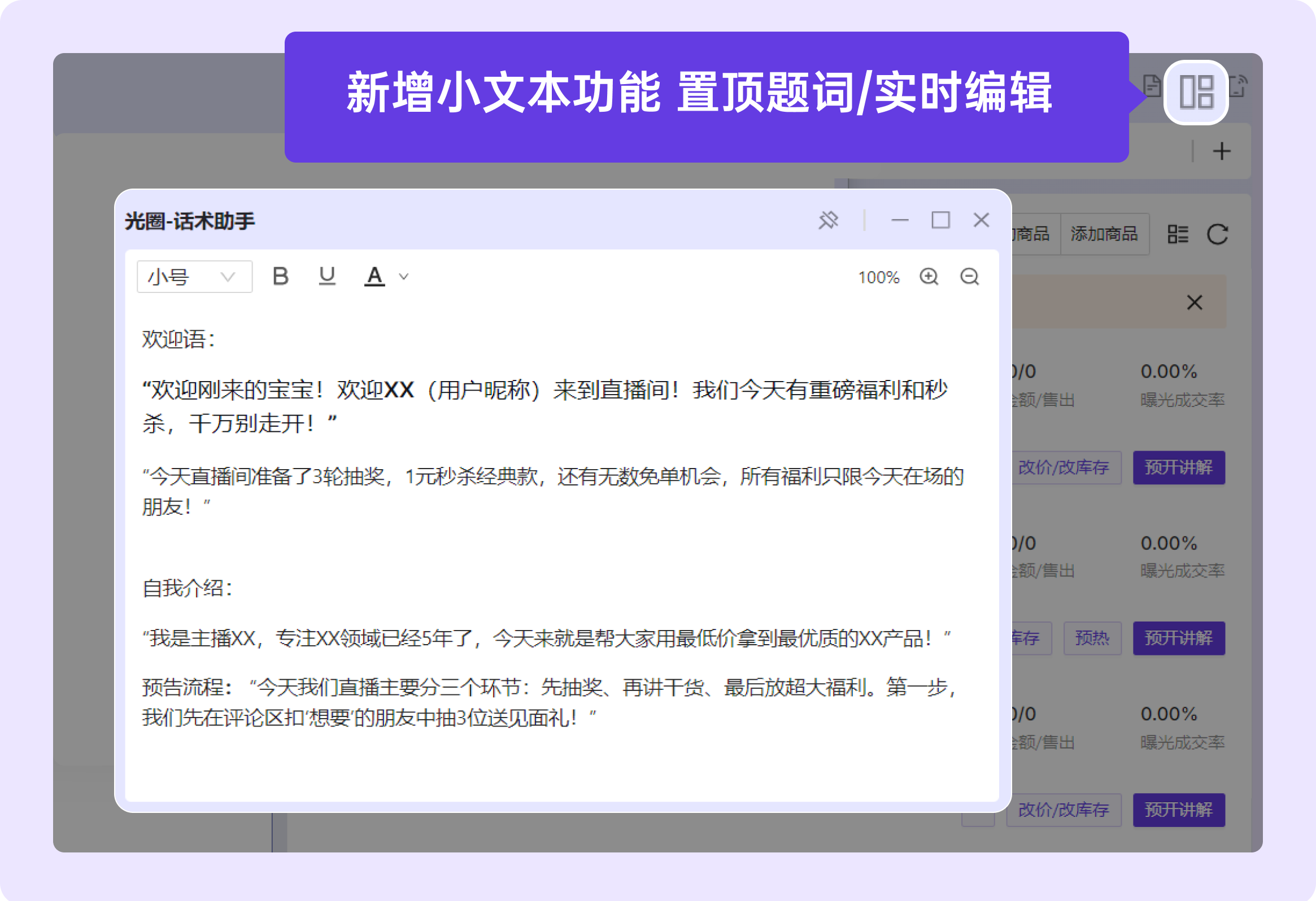Image resolution: width=1316 pixels, height=901 pixels.
Task: Click the 预热 button
Action: point(1092,638)
